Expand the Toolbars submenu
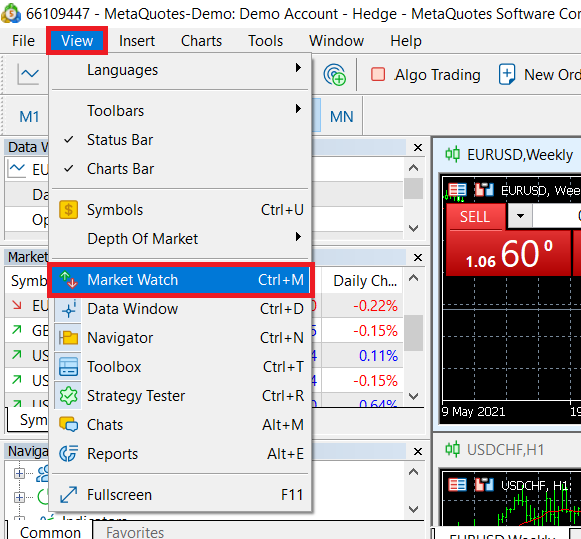The image size is (581, 539). tap(180, 110)
